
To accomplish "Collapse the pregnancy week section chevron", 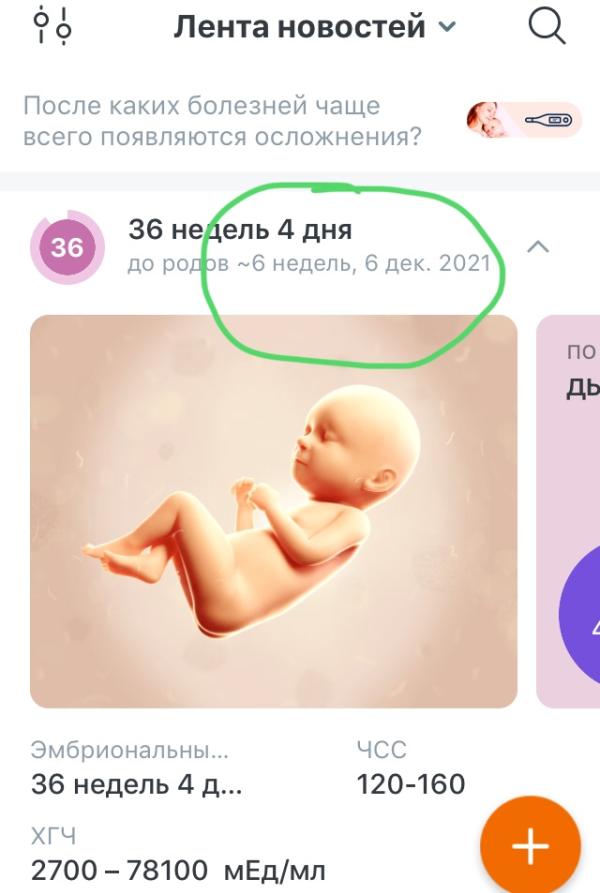I will pyautogui.click(x=539, y=247).
